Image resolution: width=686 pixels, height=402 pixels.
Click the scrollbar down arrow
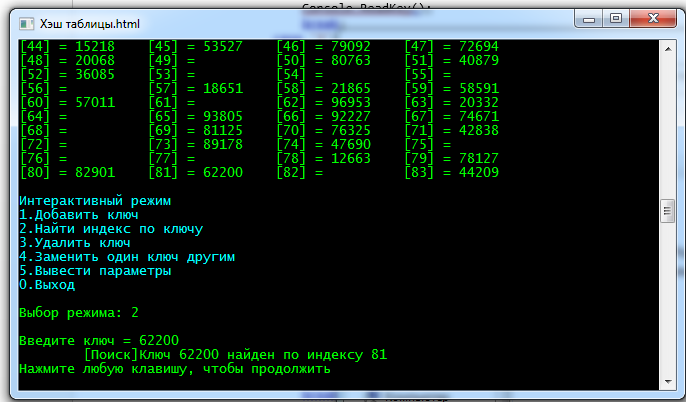[x=668, y=381]
